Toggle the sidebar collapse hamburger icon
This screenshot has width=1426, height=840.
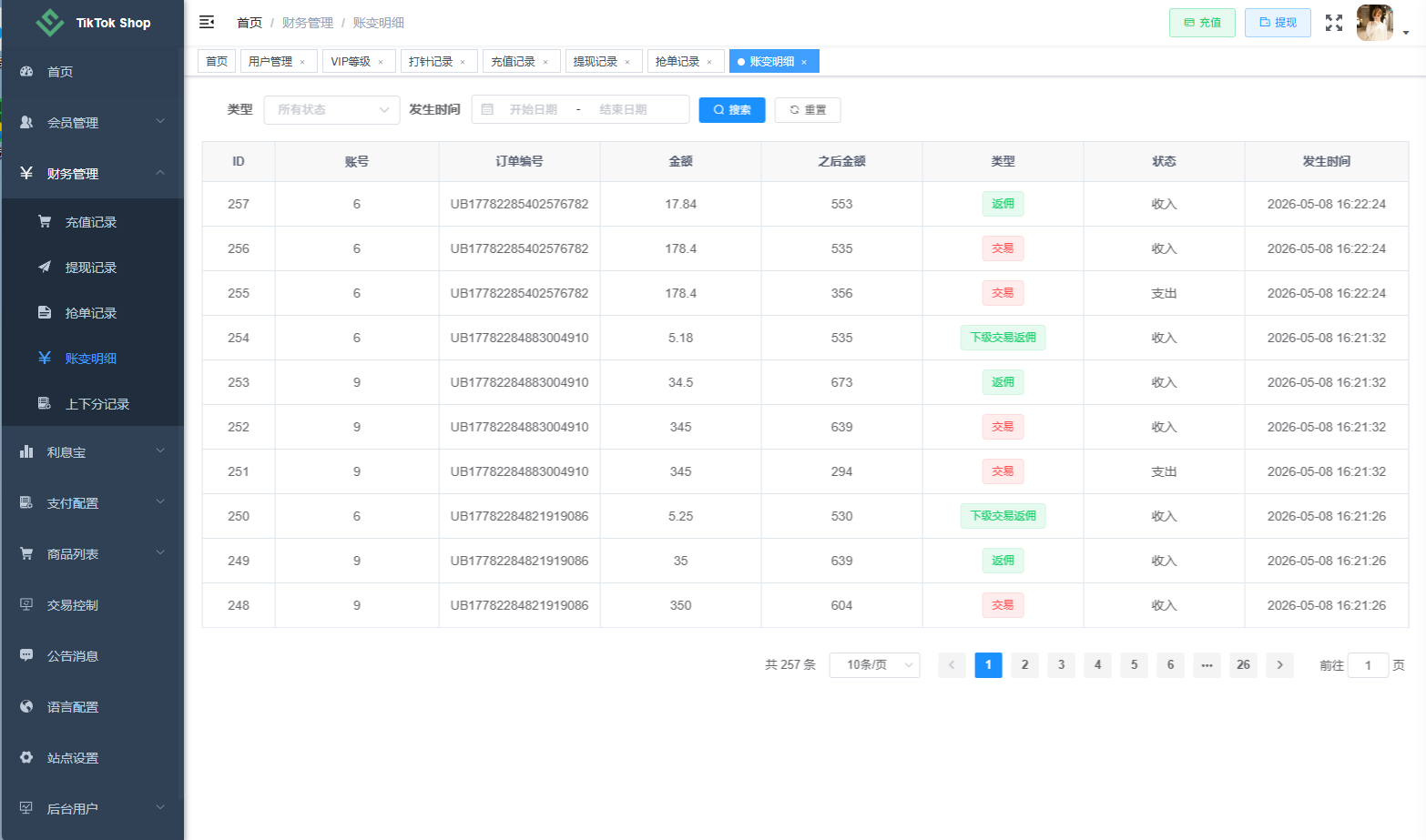[207, 22]
